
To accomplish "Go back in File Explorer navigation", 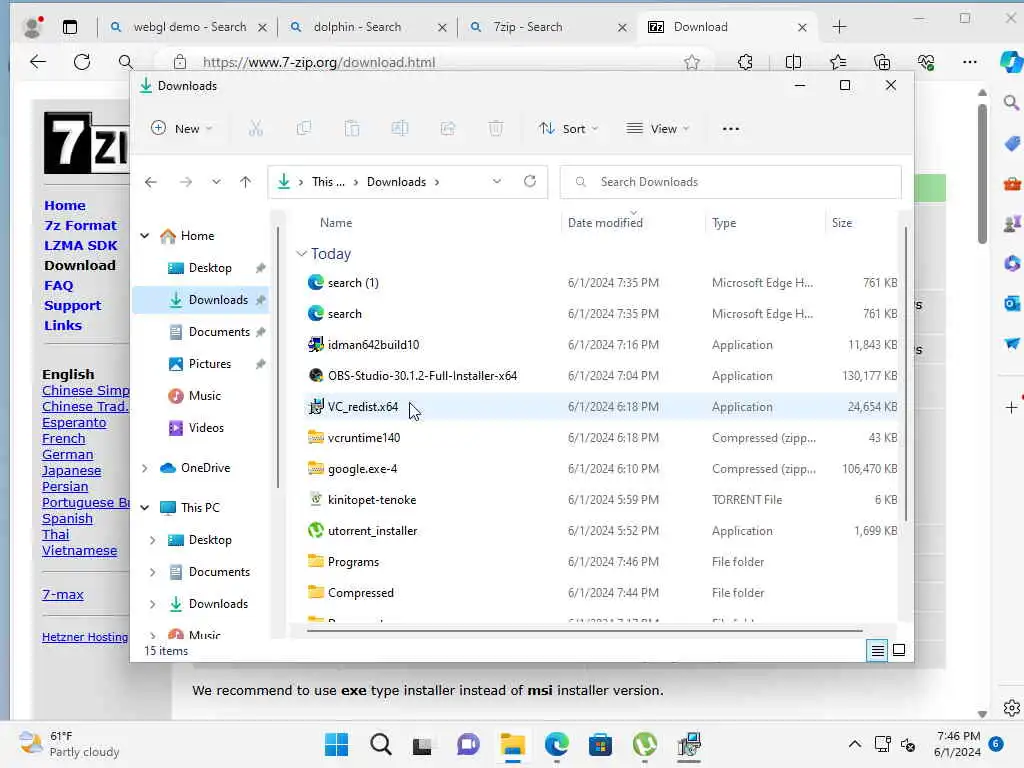I will coord(151,182).
